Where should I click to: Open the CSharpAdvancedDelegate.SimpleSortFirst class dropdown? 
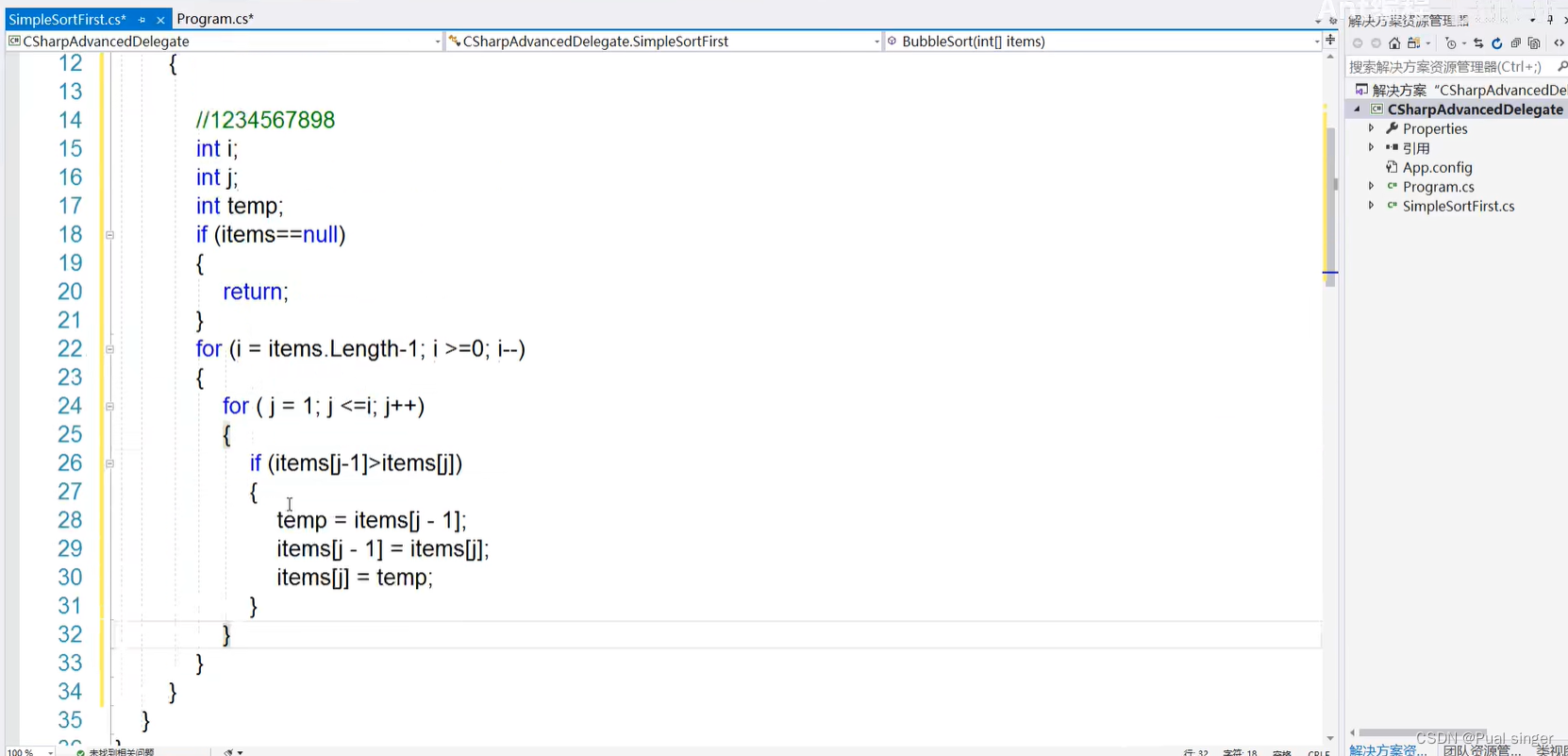[877, 42]
